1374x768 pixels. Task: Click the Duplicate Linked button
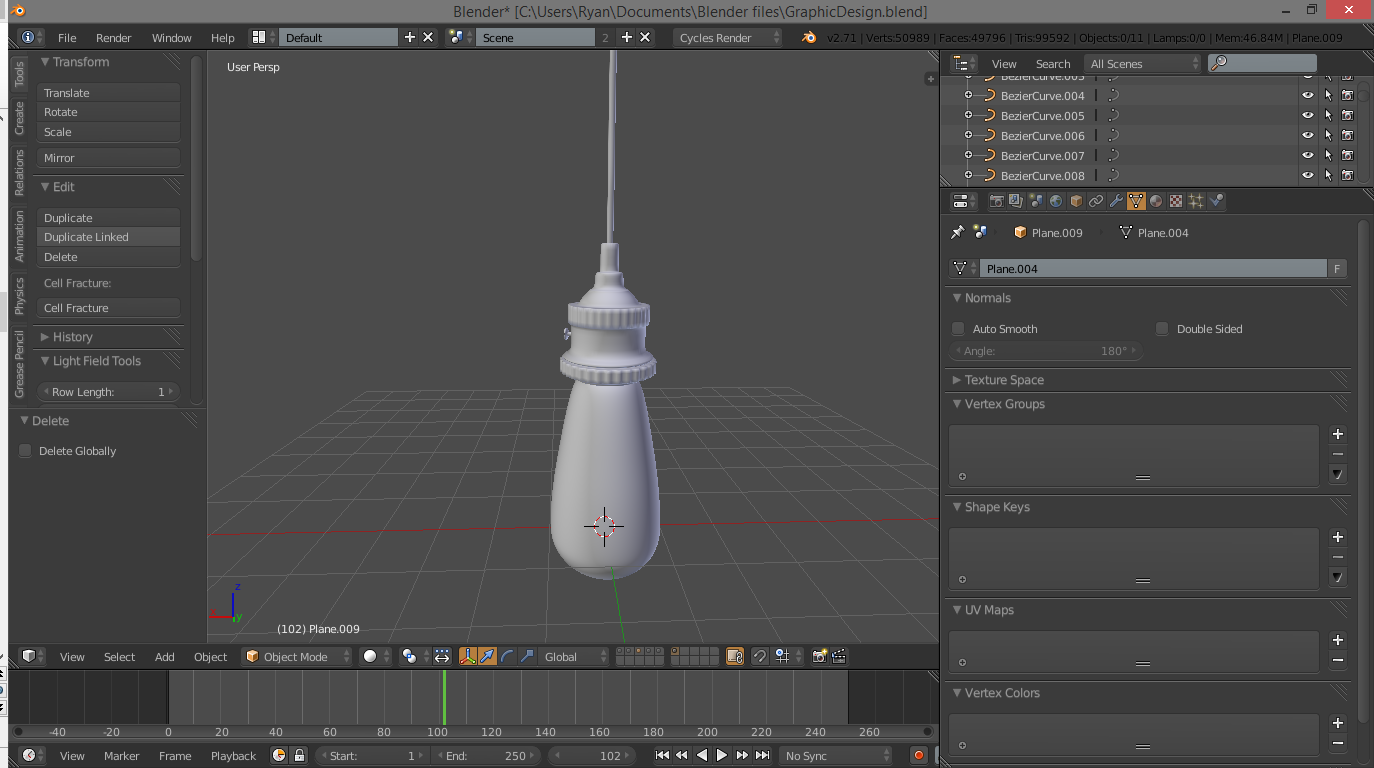pyautogui.click(x=109, y=237)
